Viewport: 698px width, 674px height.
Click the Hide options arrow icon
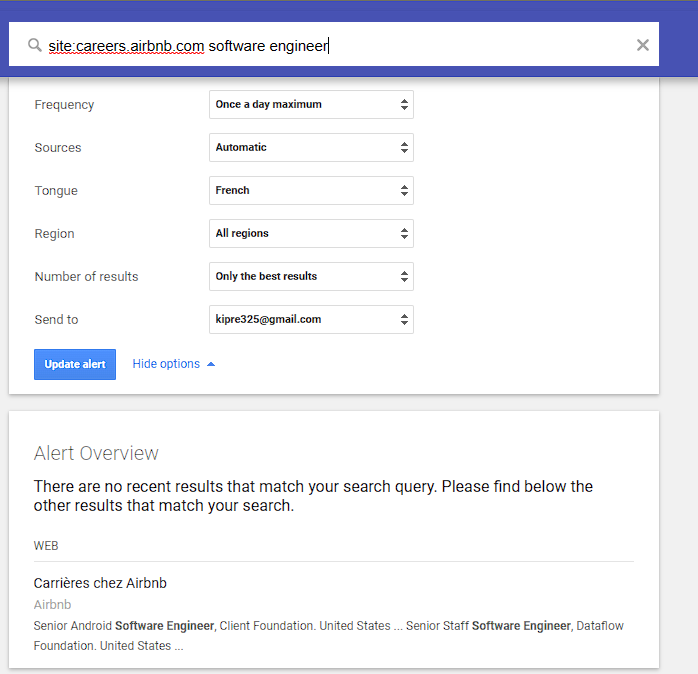(x=211, y=364)
